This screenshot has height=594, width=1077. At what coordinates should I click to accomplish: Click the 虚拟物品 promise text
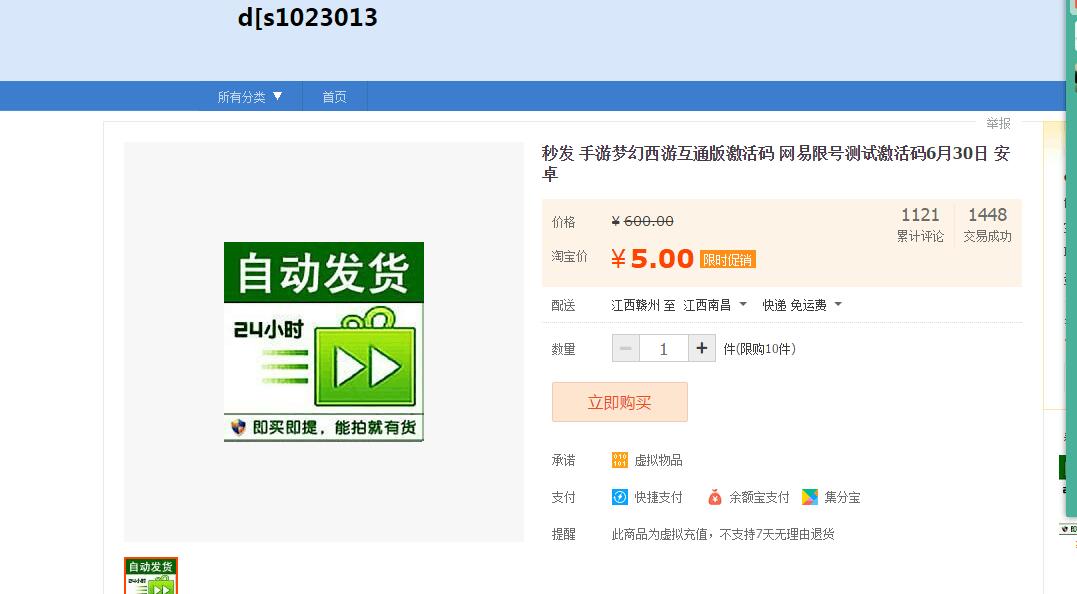658,460
